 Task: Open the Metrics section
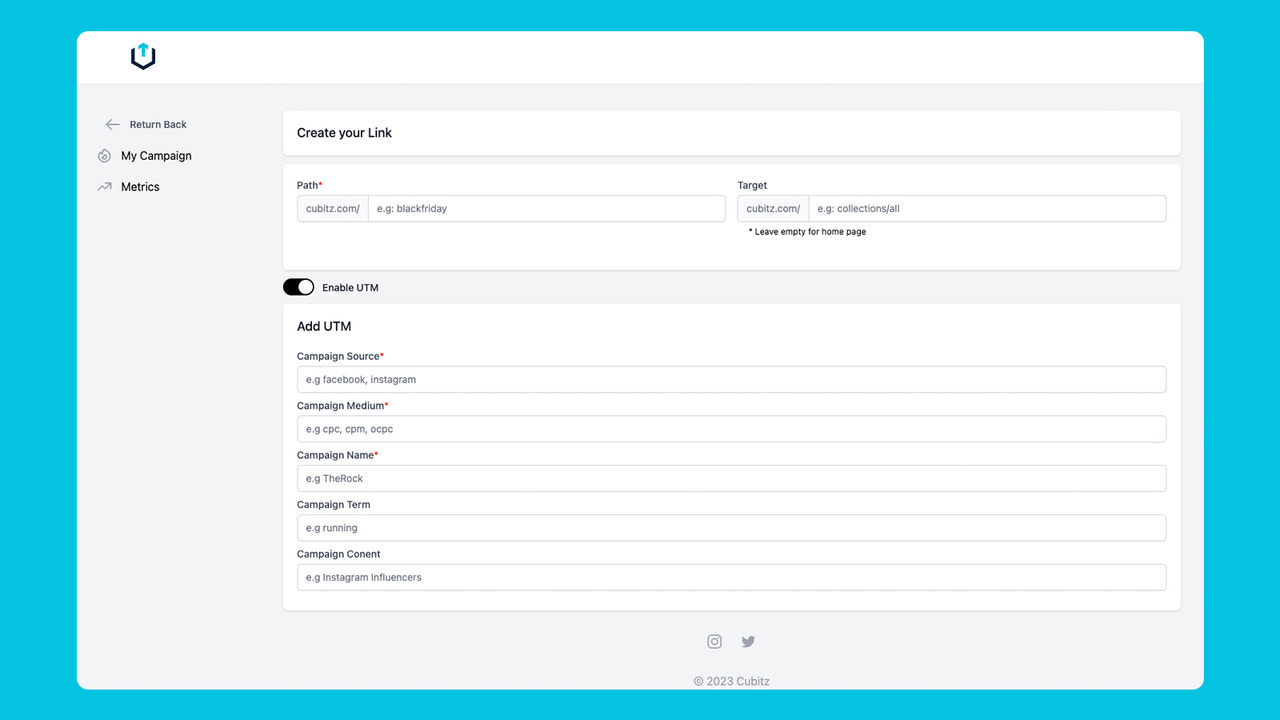pyautogui.click(x=139, y=186)
